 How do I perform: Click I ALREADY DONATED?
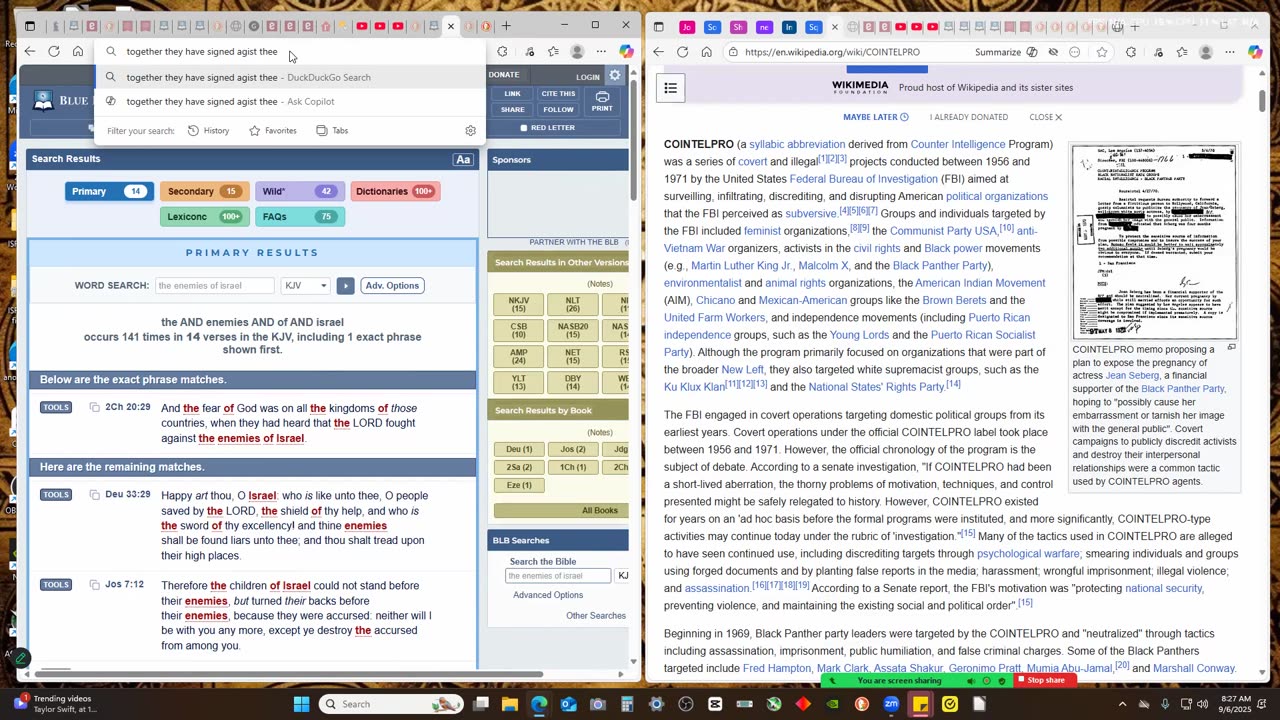point(968,117)
